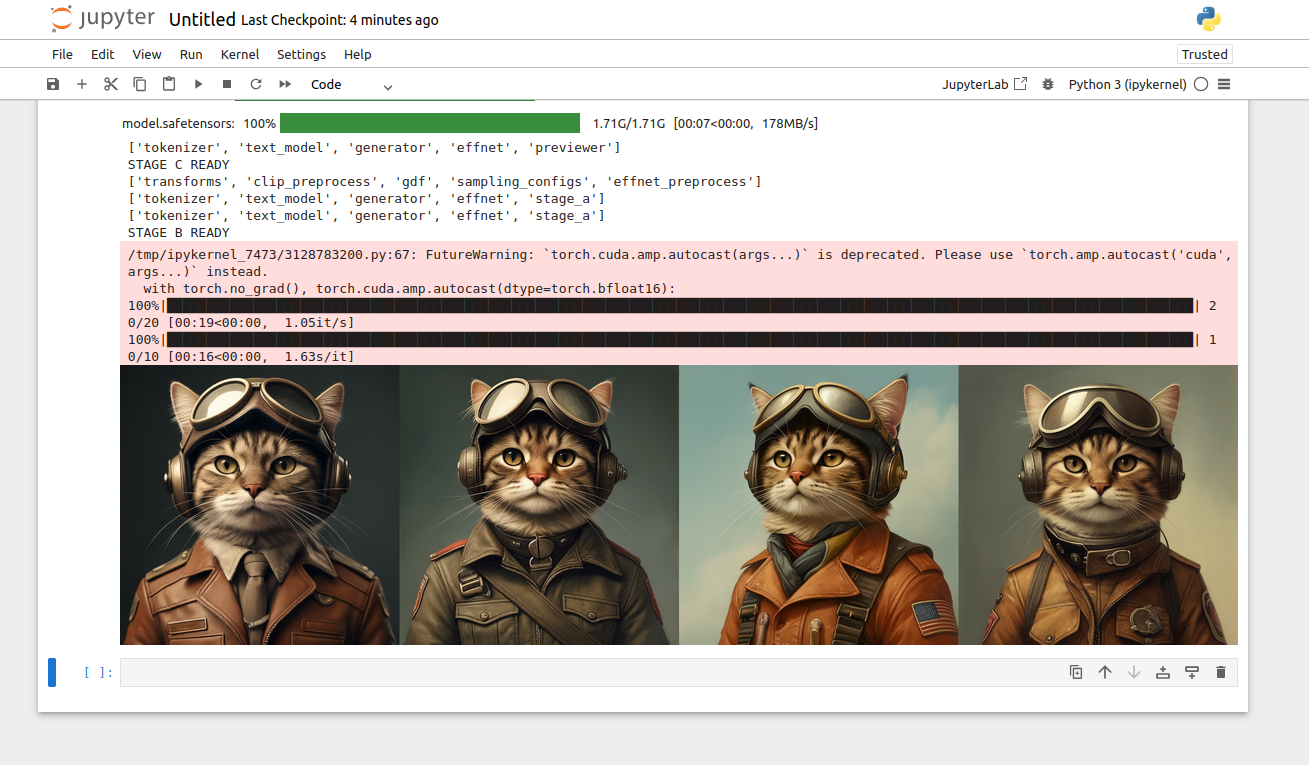Viewport: 1309px width, 765px height.
Task: Restart kernel and run all cells
Action: [x=285, y=85]
